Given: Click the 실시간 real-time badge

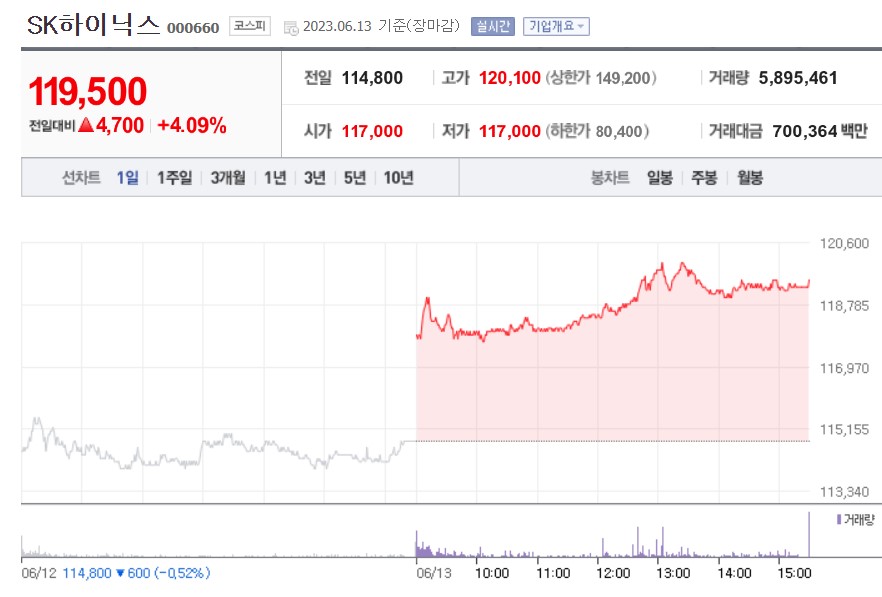Looking at the screenshot, I should coord(492,26).
